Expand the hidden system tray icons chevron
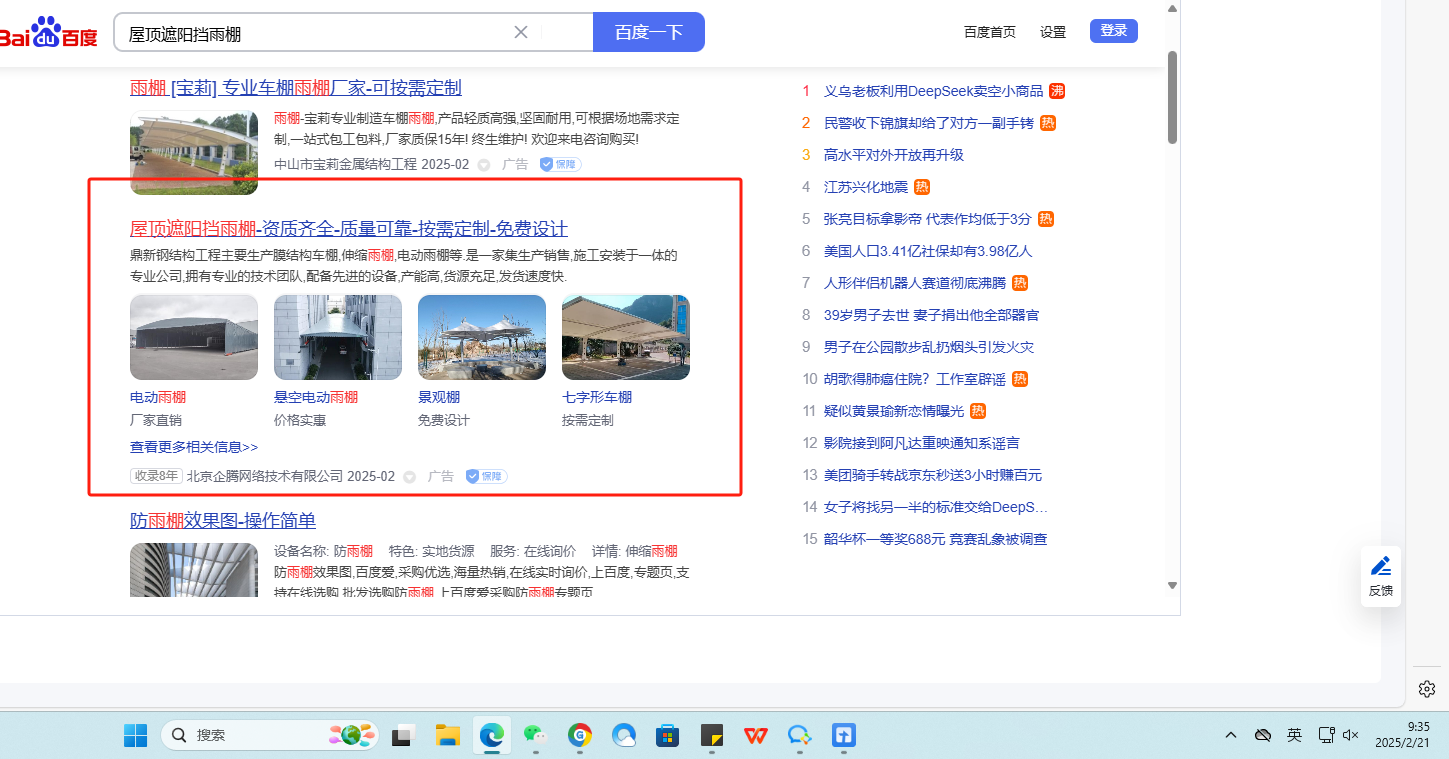This screenshot has height=759, width=1449. point(1231,735)
